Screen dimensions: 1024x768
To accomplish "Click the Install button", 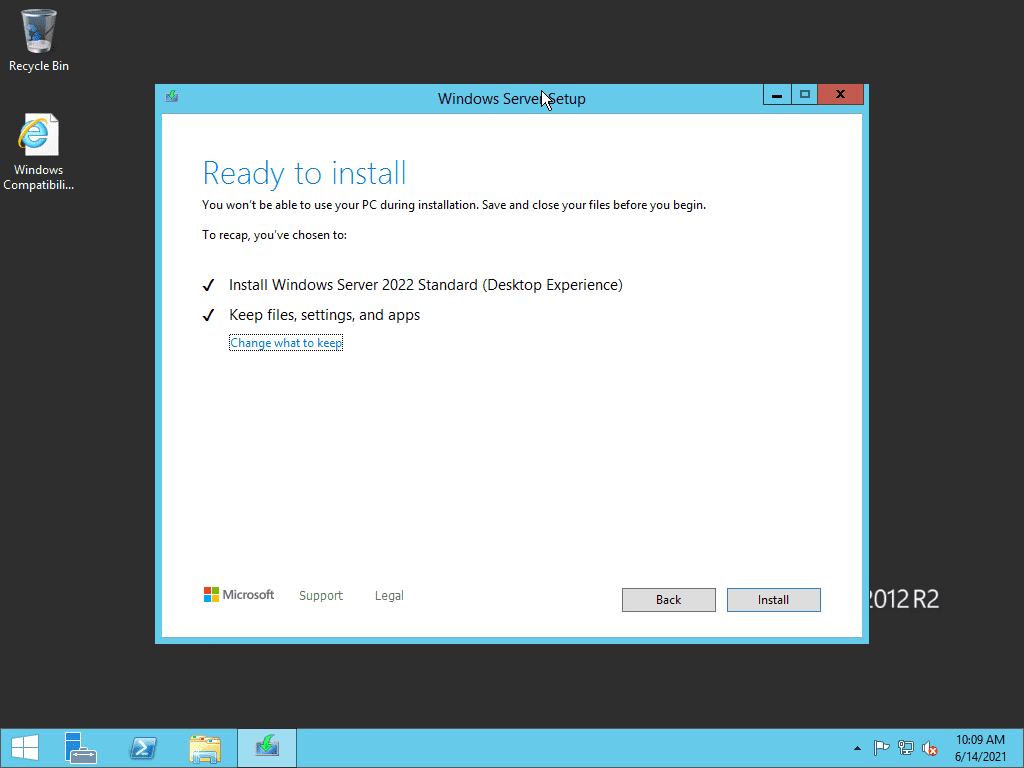I will coord(773,600).
